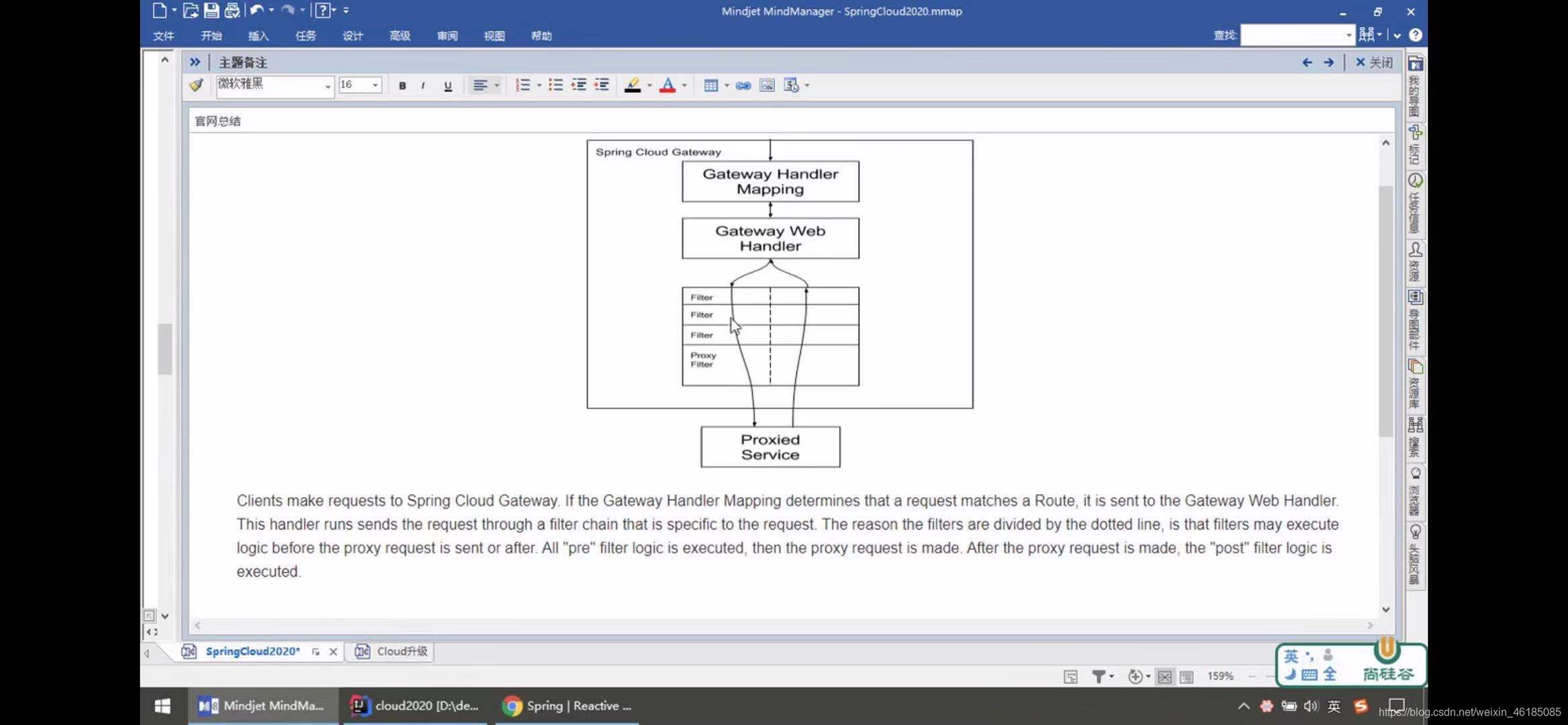Open the help question mark icon
The image size is (1568, 725).
(x=1415, y=35)
